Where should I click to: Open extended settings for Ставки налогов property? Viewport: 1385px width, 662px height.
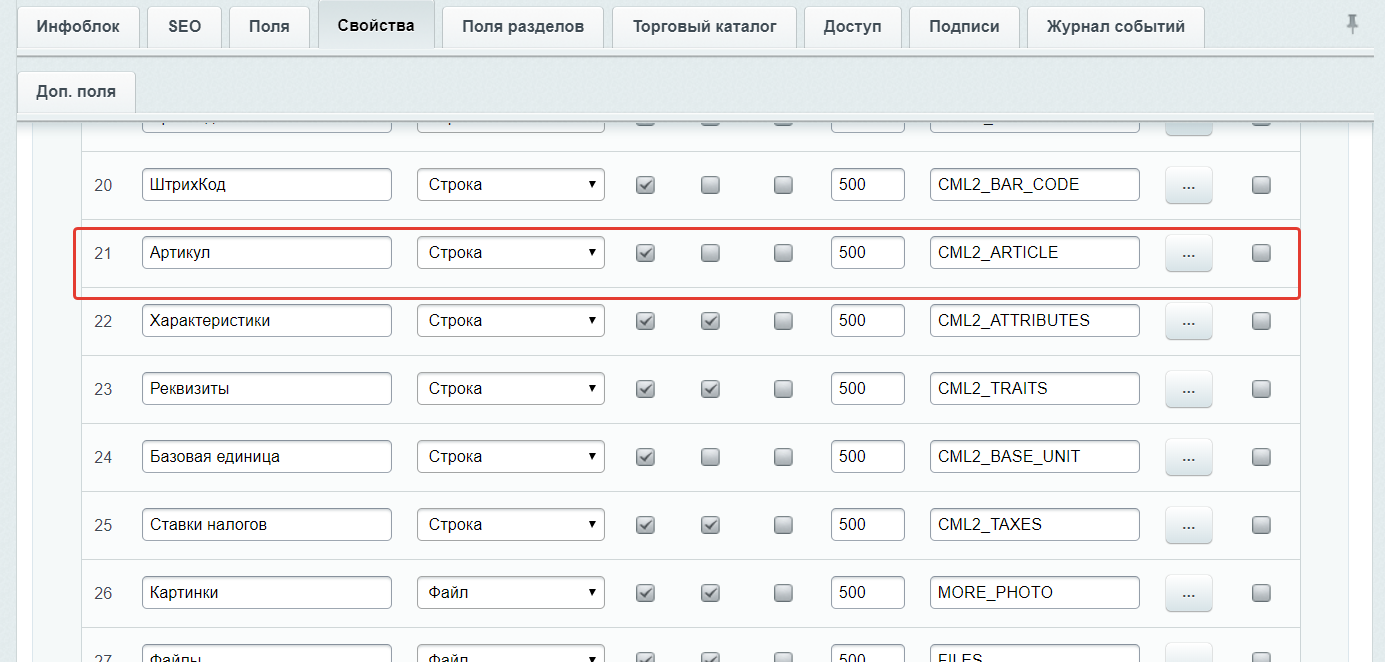click(x=1188, y=524)
